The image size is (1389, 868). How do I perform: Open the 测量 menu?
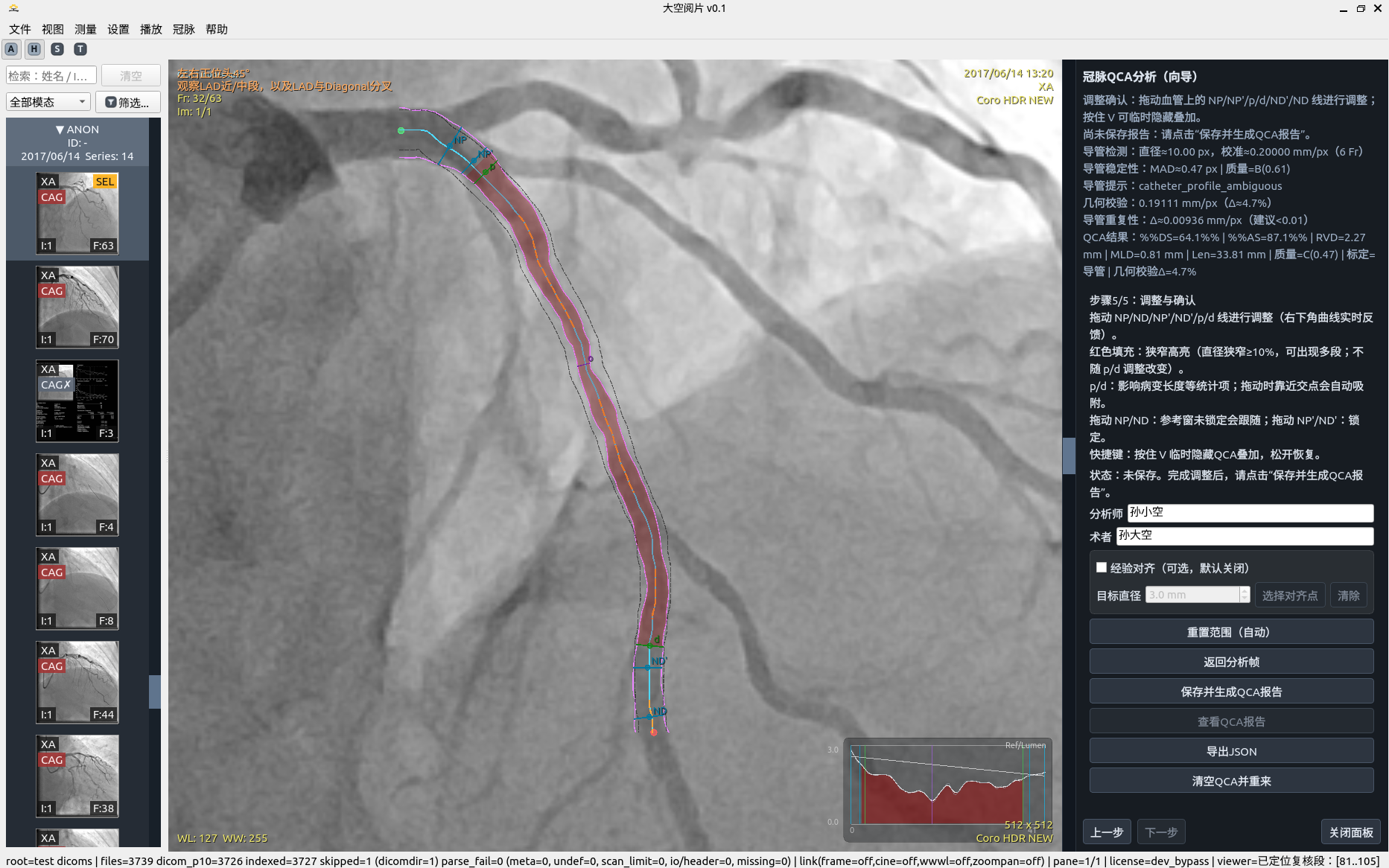[x=86, y=29]
